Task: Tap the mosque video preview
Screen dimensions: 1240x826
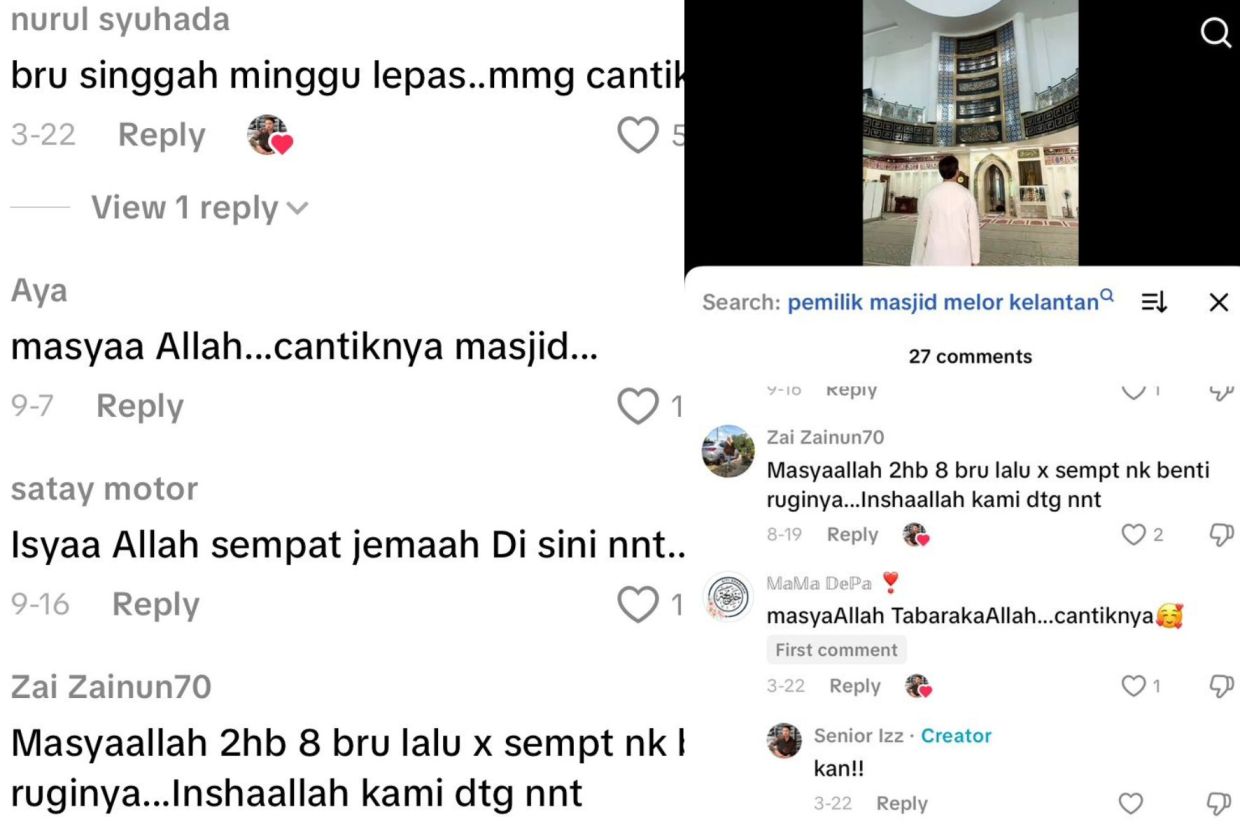Action: click(x=970, y=132)
